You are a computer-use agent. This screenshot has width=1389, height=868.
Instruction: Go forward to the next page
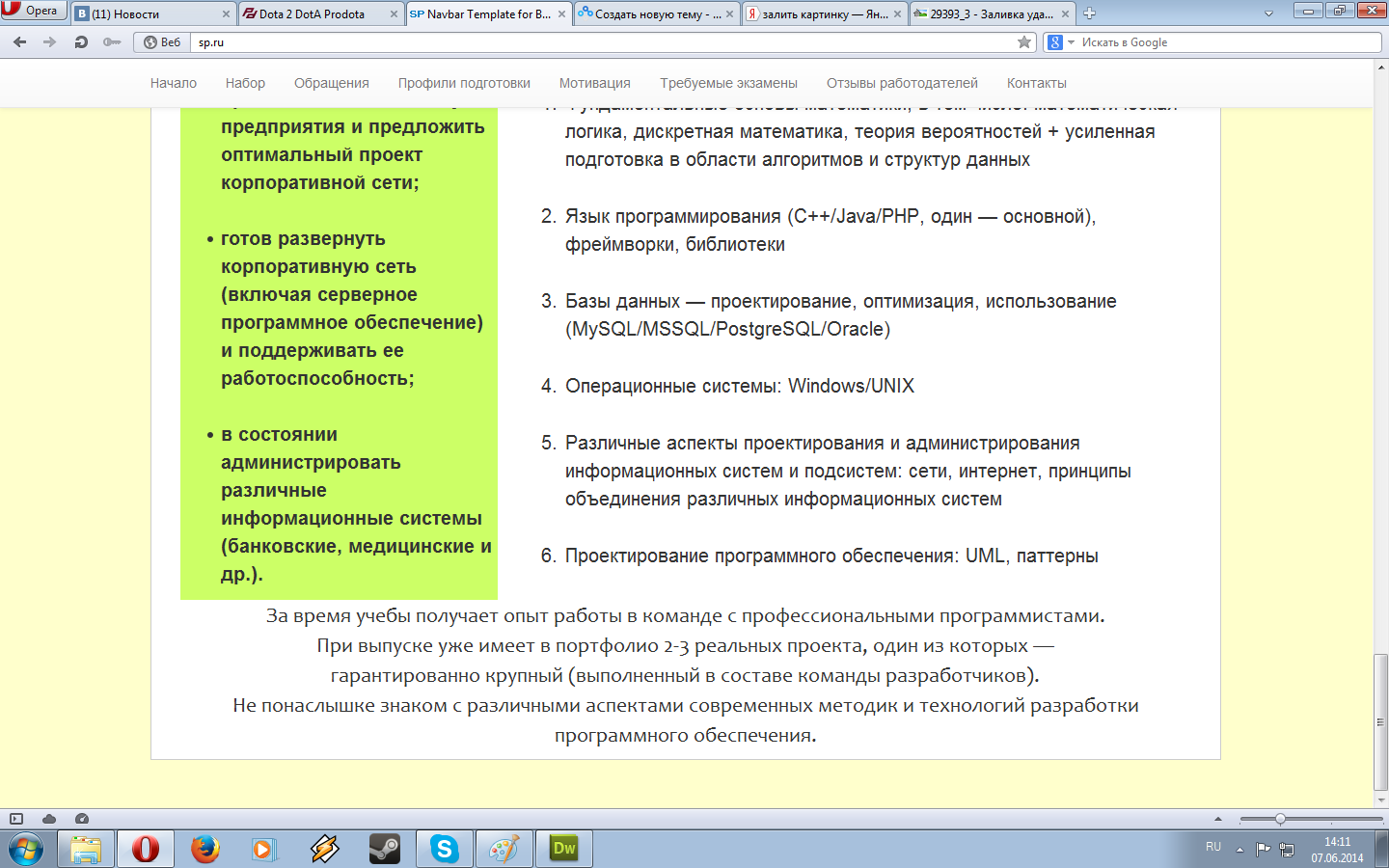tap(50, 42)
